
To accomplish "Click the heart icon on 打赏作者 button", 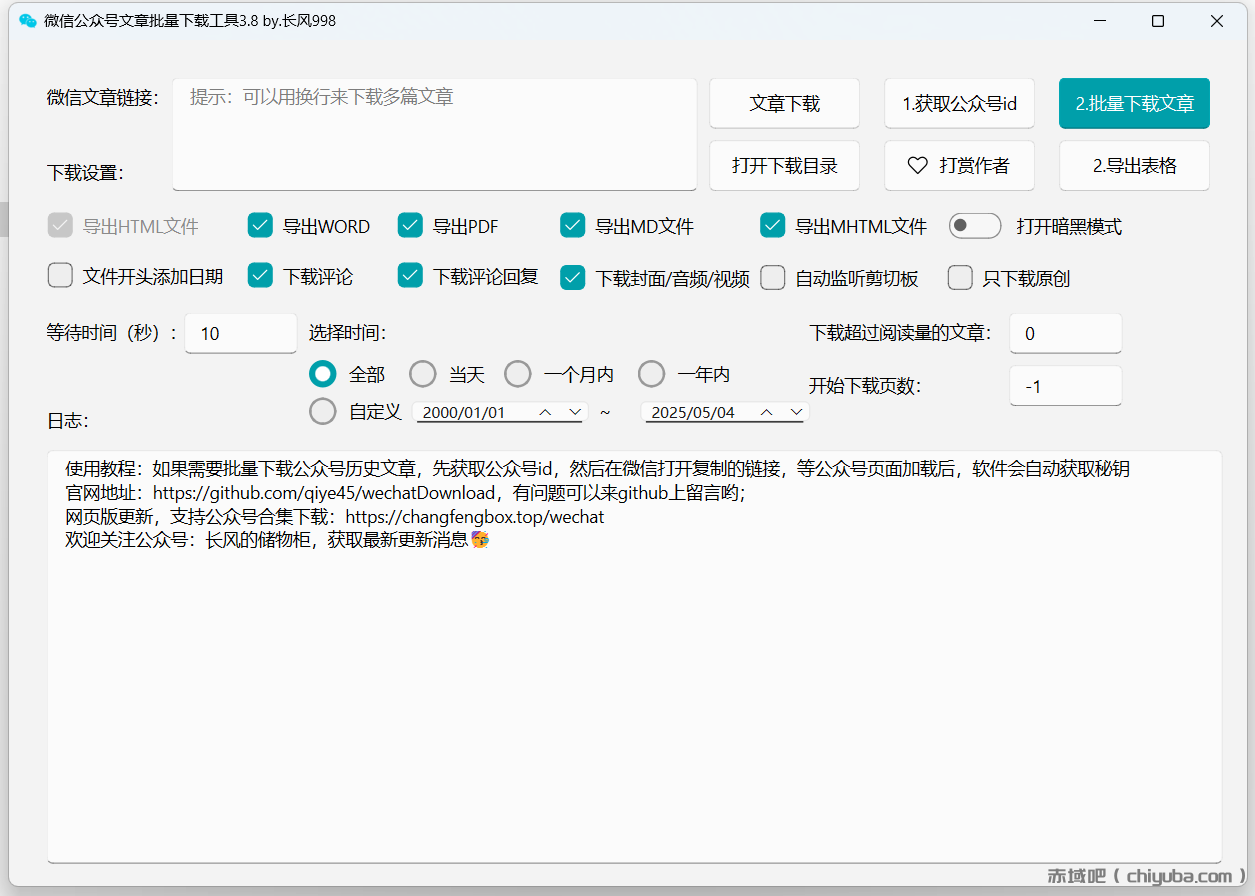I will (x=918, y=166).
